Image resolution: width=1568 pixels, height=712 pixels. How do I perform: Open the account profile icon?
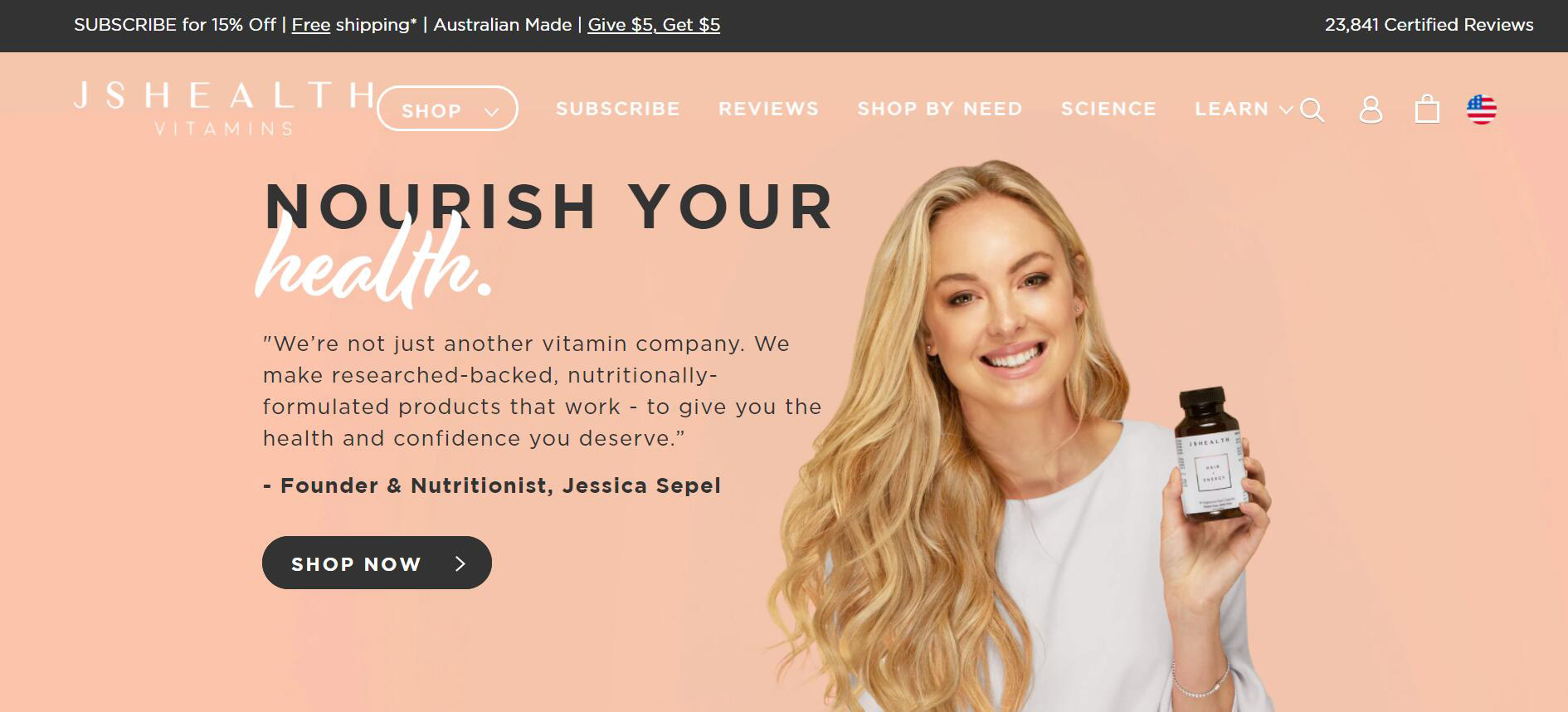[1371, 110]
